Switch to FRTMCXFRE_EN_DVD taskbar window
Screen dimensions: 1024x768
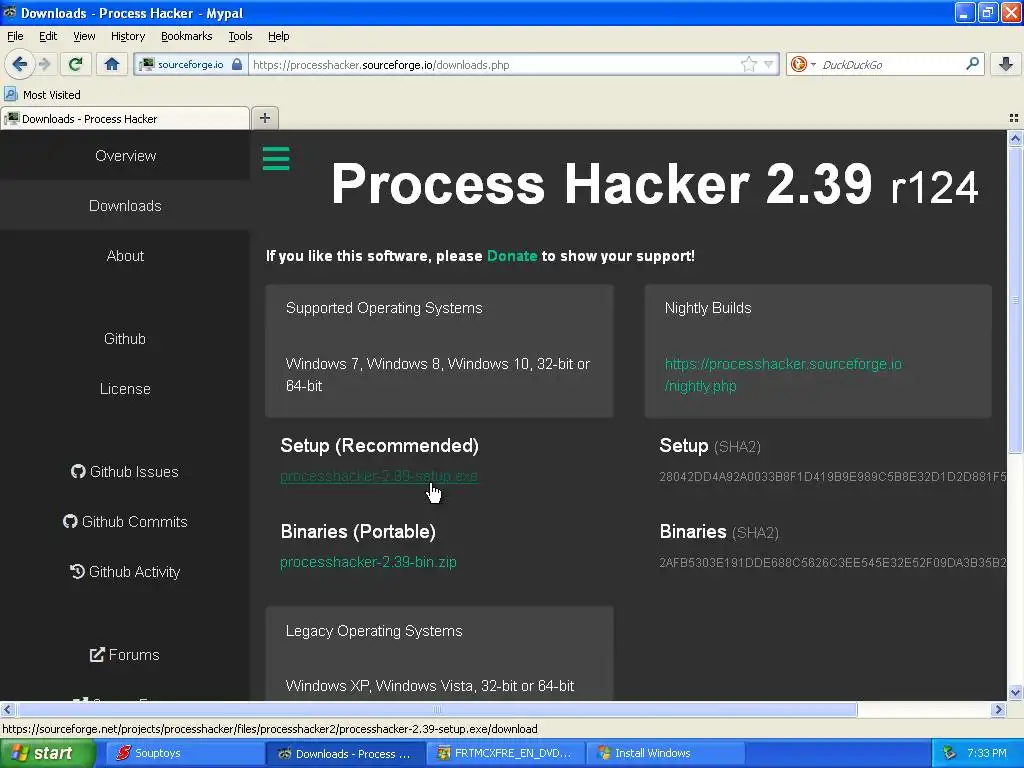(505, 753)
